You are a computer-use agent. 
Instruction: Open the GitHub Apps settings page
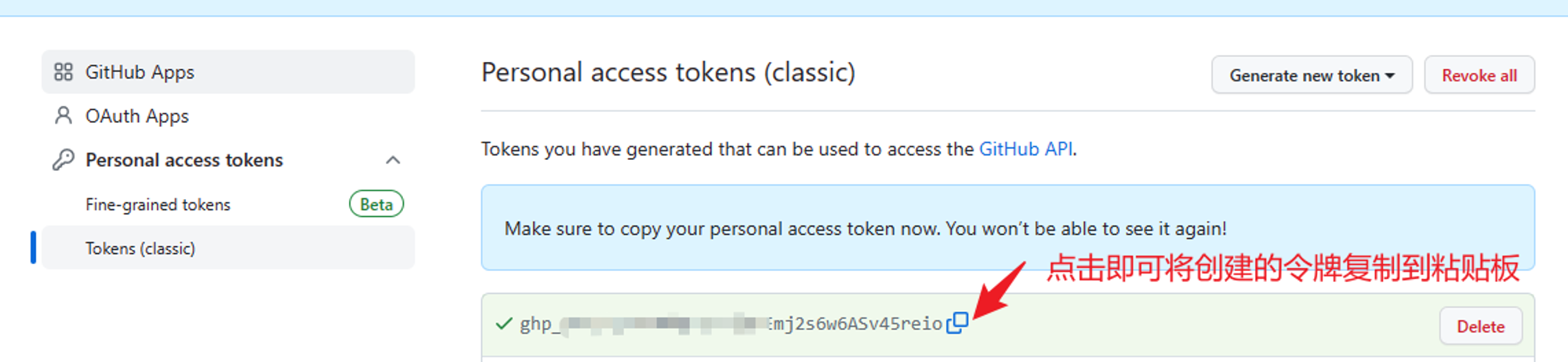140,72
